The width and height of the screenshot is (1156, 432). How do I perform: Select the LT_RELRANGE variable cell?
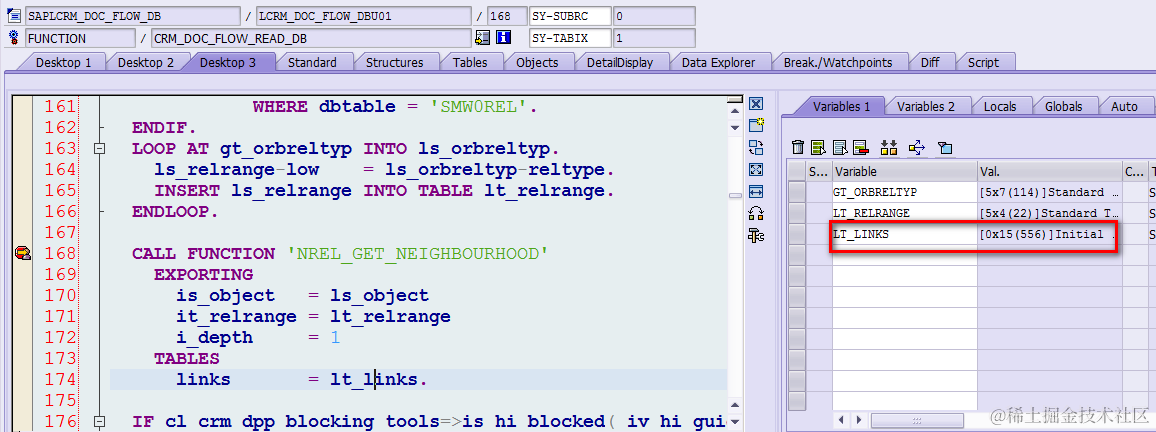tap(905, 213)
